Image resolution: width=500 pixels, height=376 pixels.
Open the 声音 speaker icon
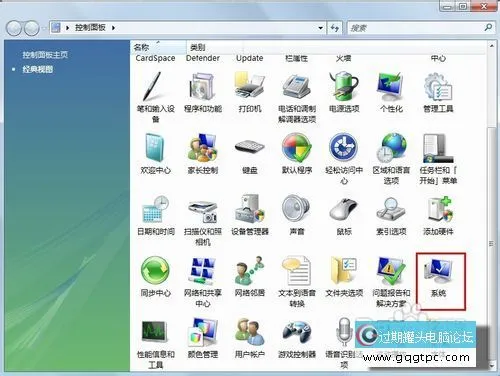click(x=297, y=209)
